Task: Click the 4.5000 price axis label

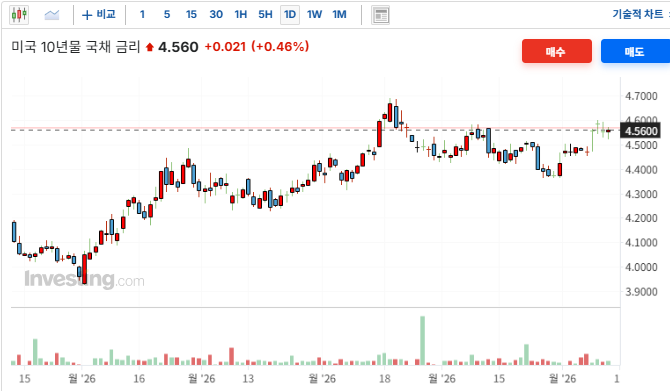Action: [641, 145]
